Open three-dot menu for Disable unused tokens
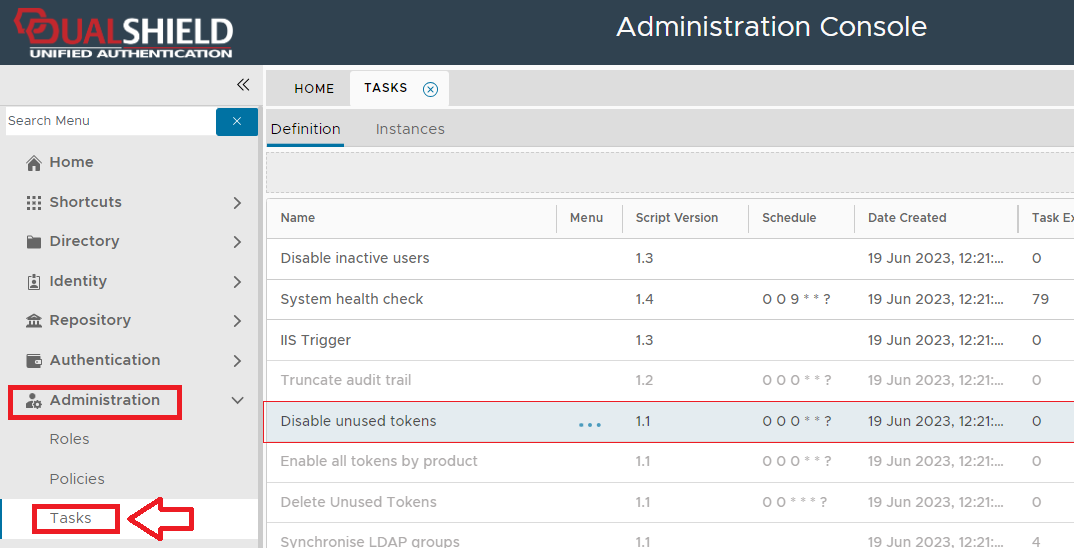The height and width of the screenshot is (548, 1074). pyautogui.click(x=590, y=424)
